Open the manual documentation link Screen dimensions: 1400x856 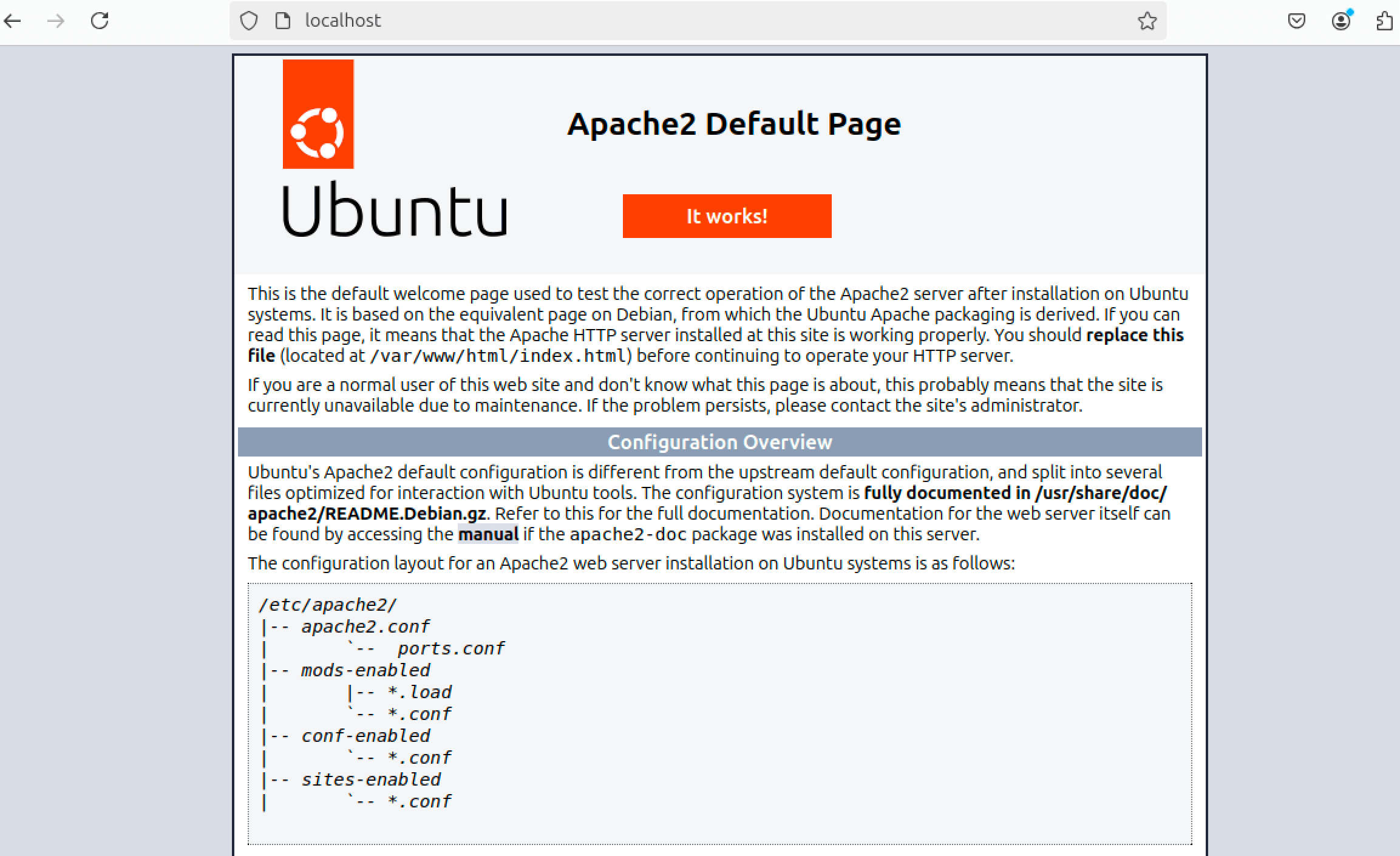pos(488,534)
